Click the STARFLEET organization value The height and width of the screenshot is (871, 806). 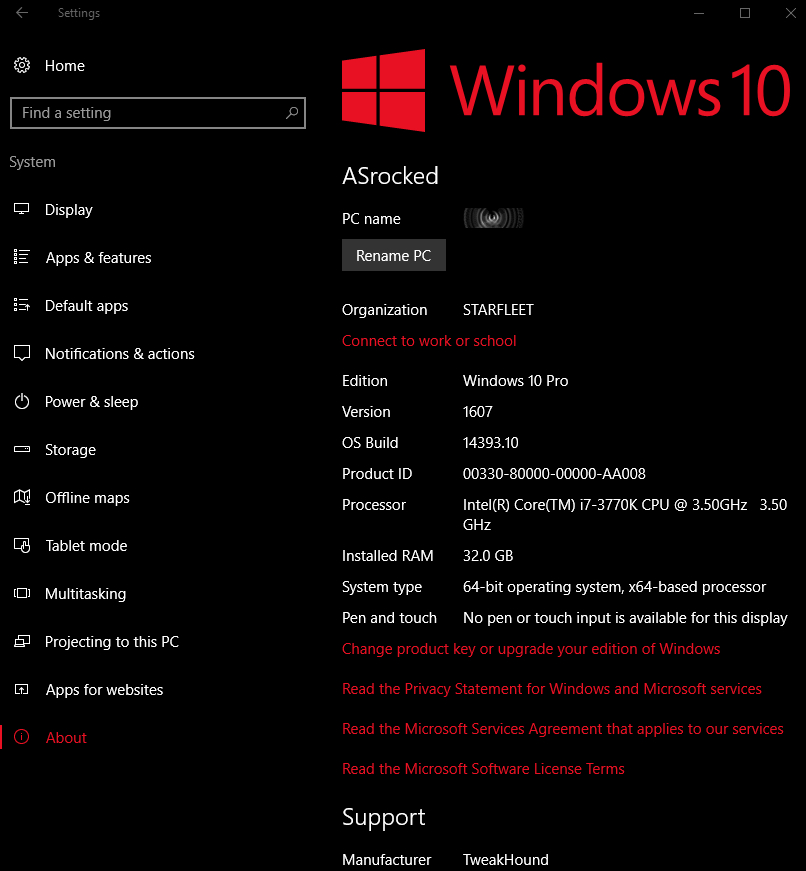click(498, 310)
